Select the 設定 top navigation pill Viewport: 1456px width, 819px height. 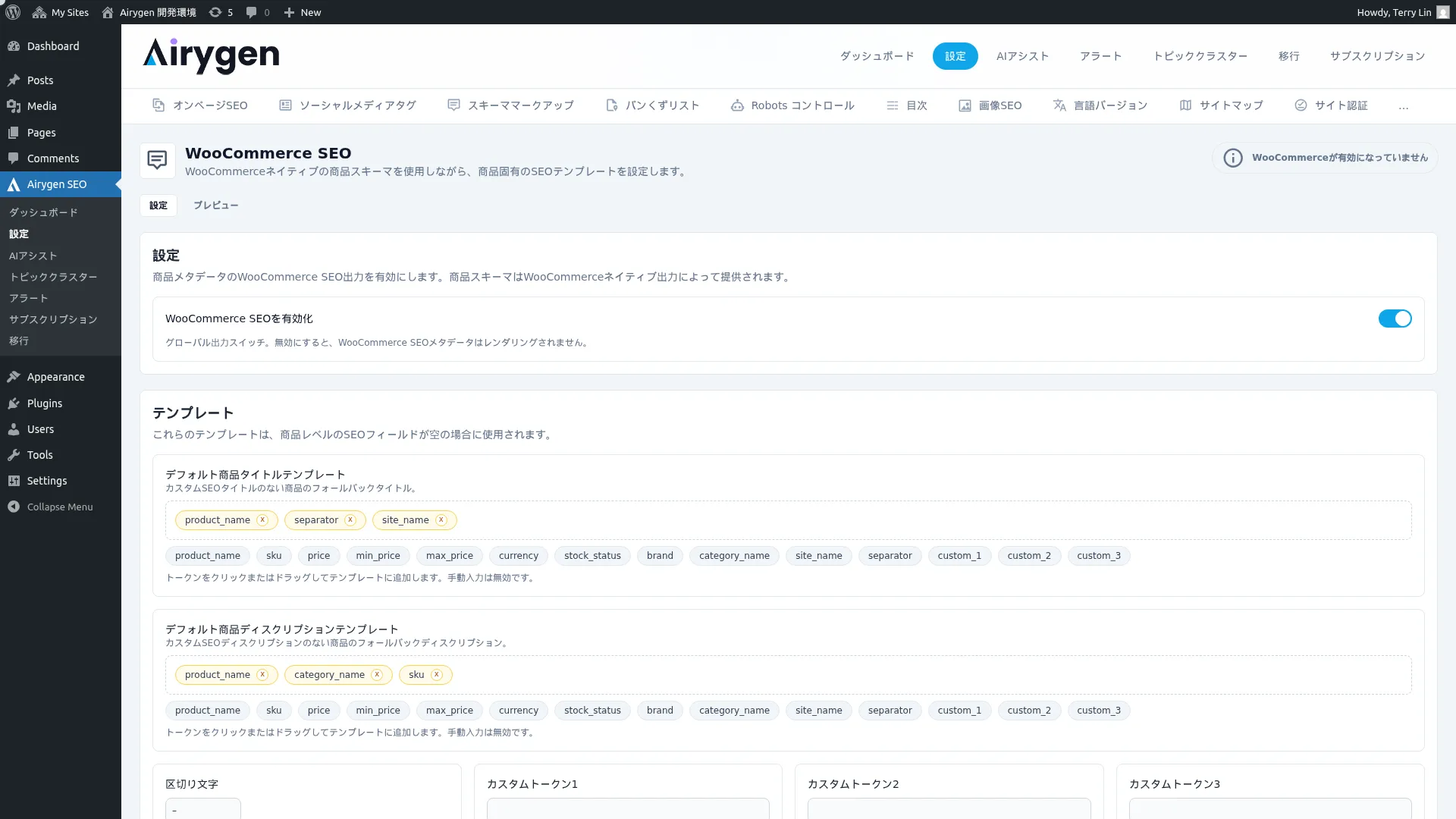click(955, 56)
